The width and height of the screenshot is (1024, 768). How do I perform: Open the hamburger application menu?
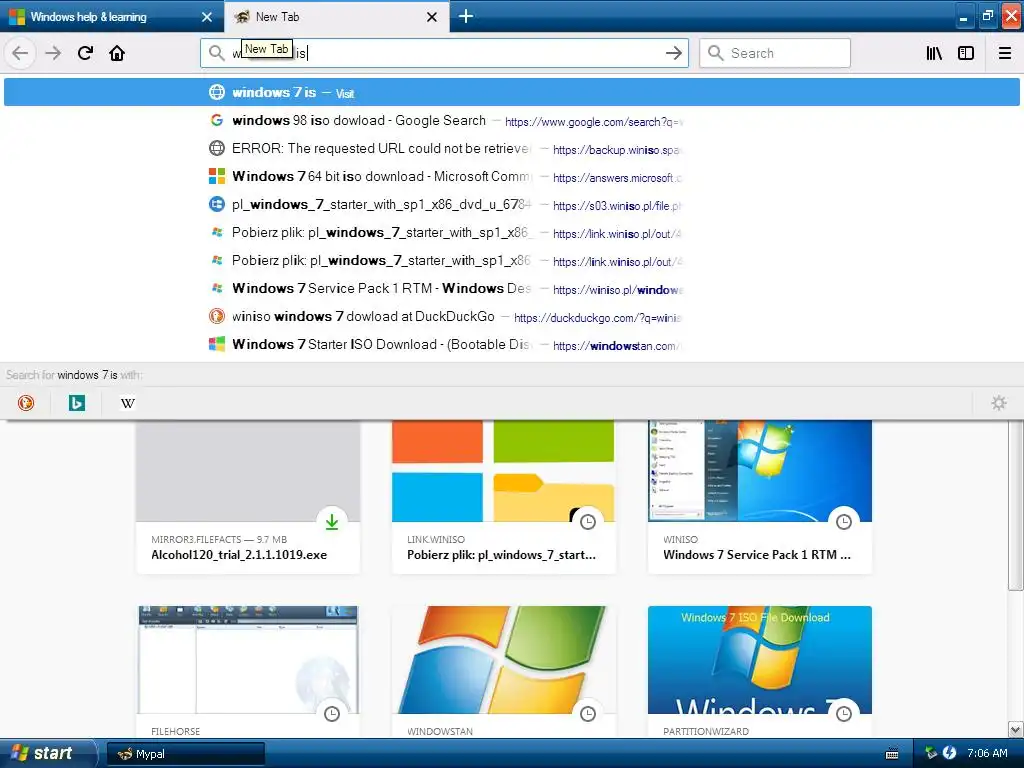pos(1005,53)
